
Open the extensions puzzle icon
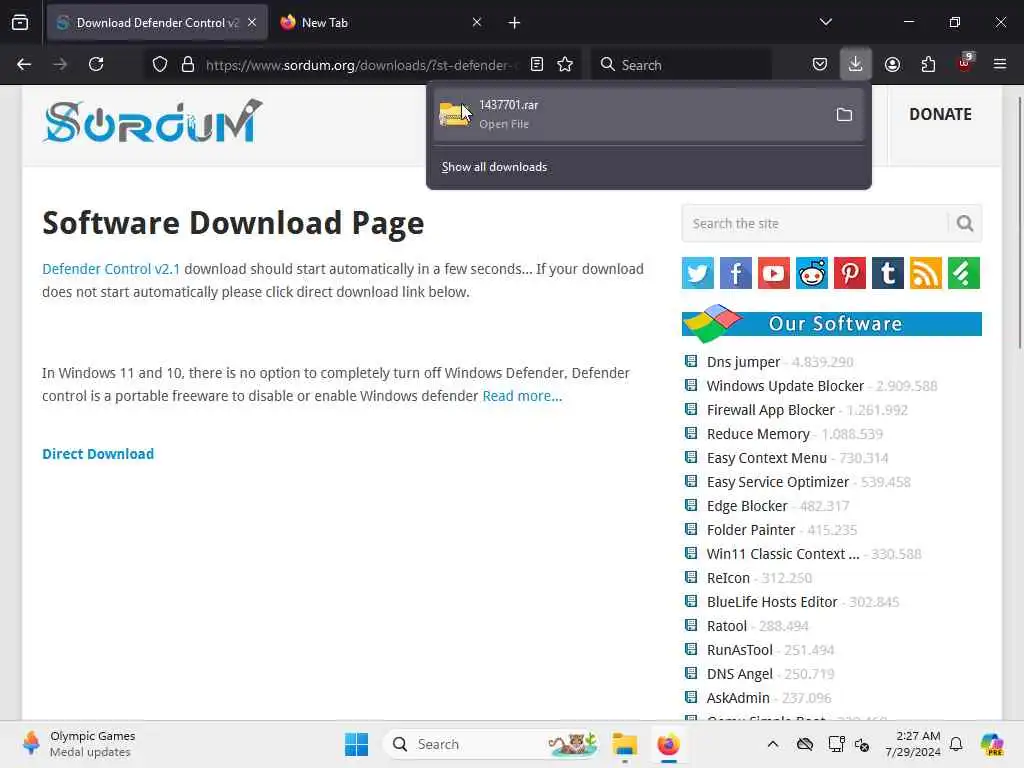point(928,65)
